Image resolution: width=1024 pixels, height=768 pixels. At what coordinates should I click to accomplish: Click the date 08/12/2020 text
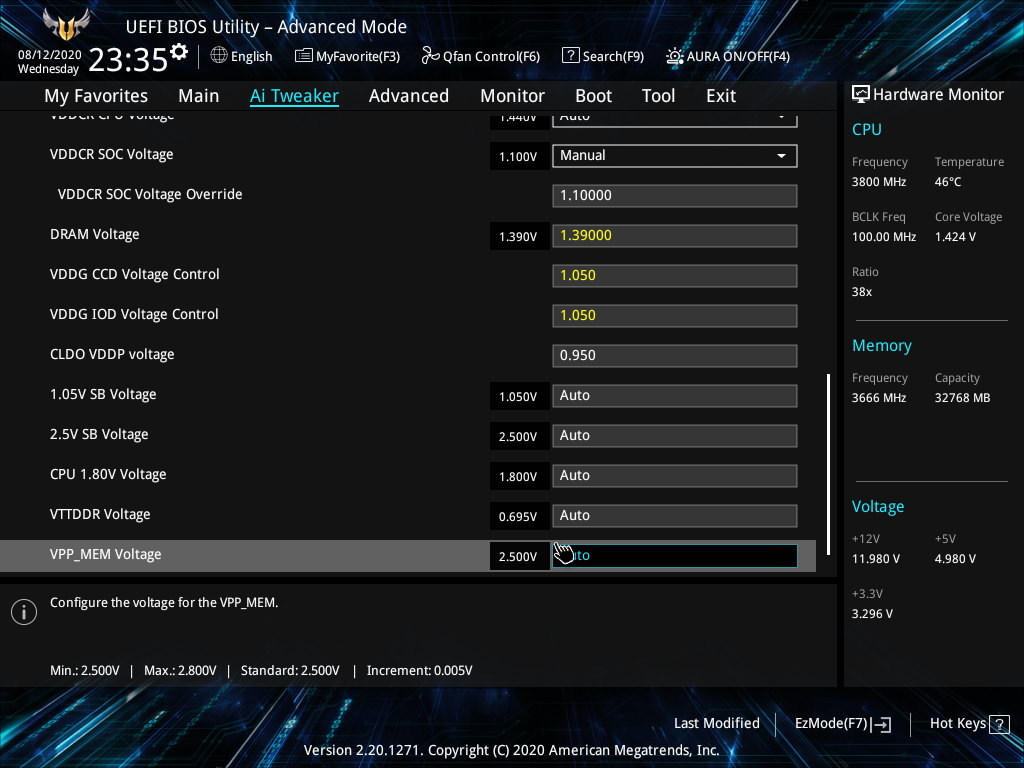pos(50,55)
